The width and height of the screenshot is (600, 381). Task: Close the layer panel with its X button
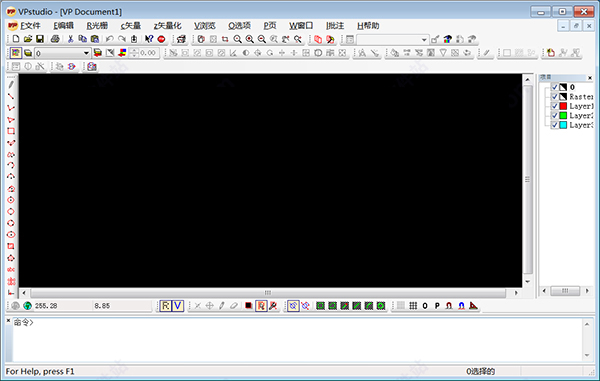click(590, 78)
